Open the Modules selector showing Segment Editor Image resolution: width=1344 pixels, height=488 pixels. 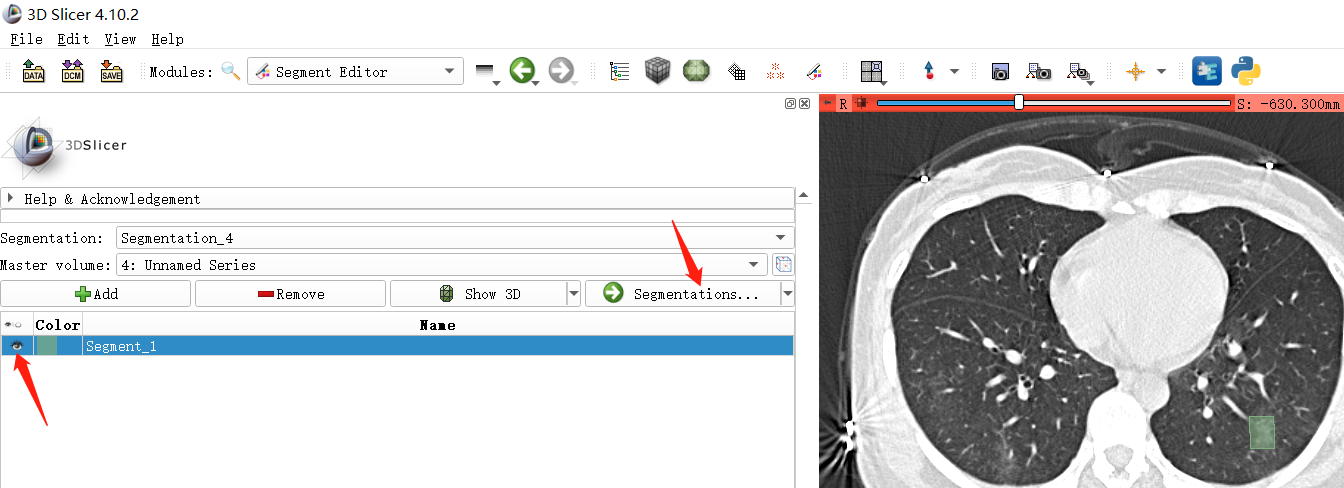(x=355, y=72)
